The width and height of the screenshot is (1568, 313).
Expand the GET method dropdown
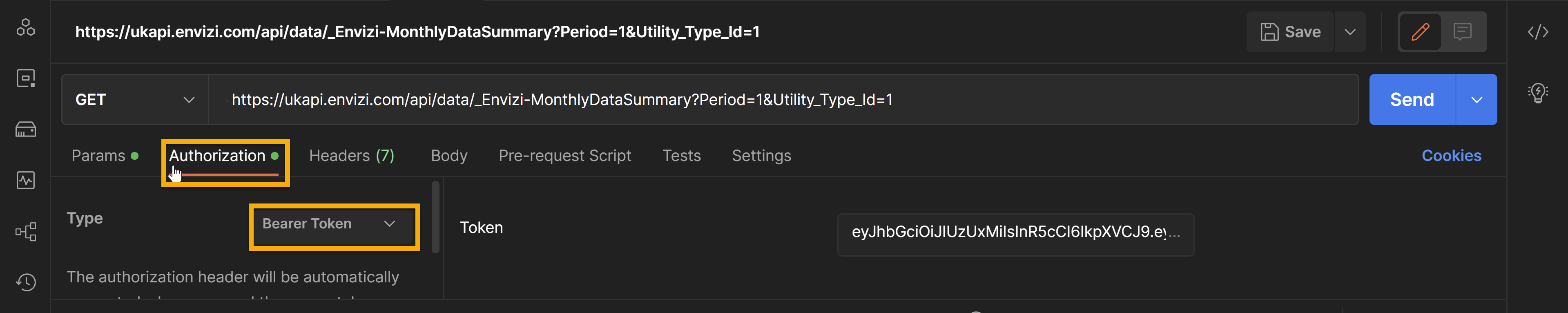(135, 99)
